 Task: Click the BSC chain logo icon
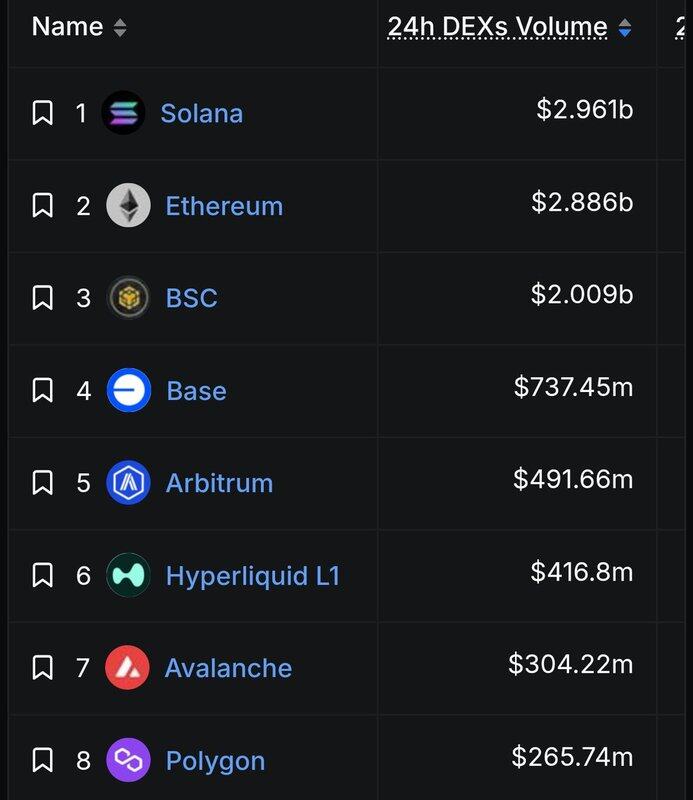click(128, 298)
